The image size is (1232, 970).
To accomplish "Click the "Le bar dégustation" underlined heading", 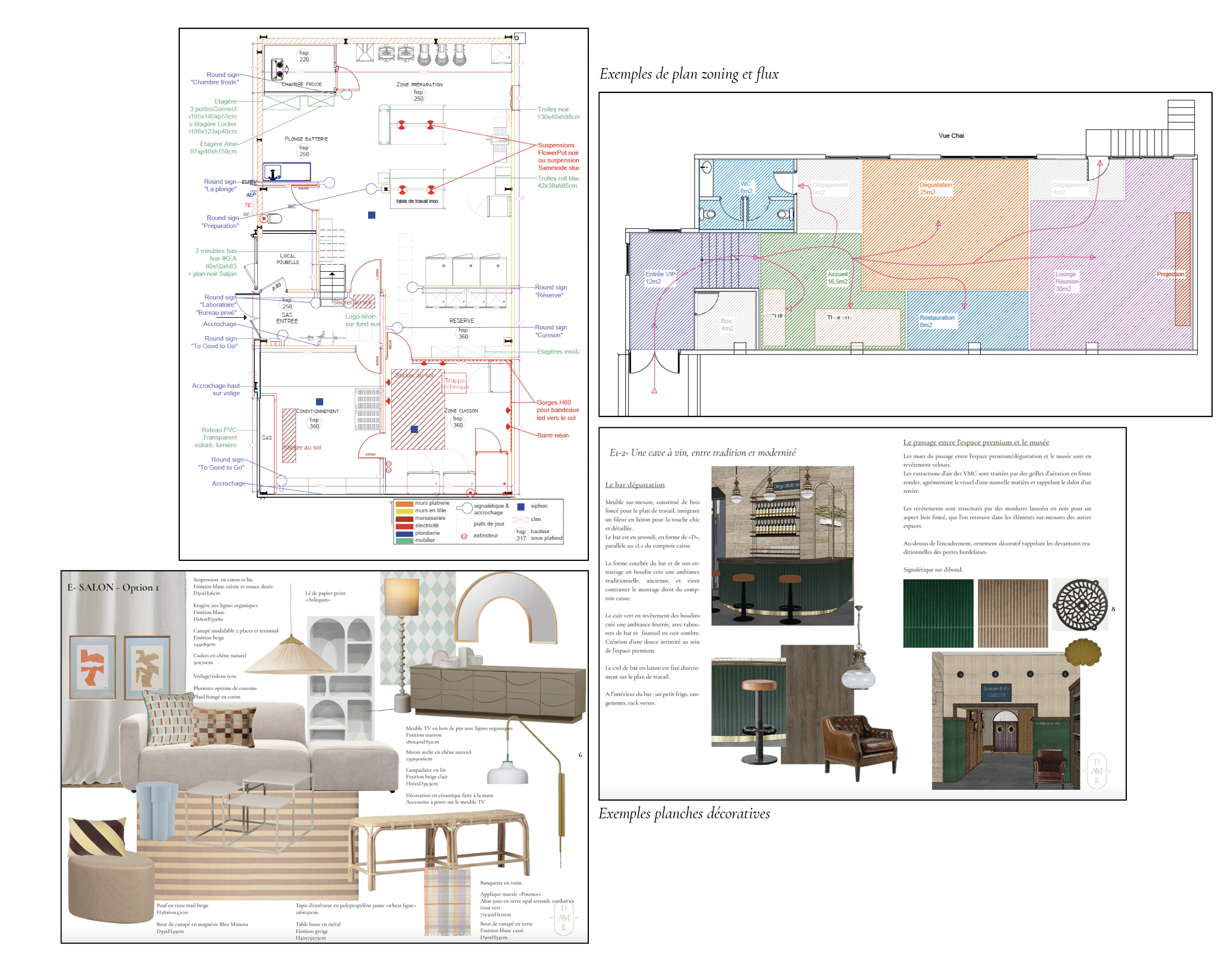I will pos(635,484).
